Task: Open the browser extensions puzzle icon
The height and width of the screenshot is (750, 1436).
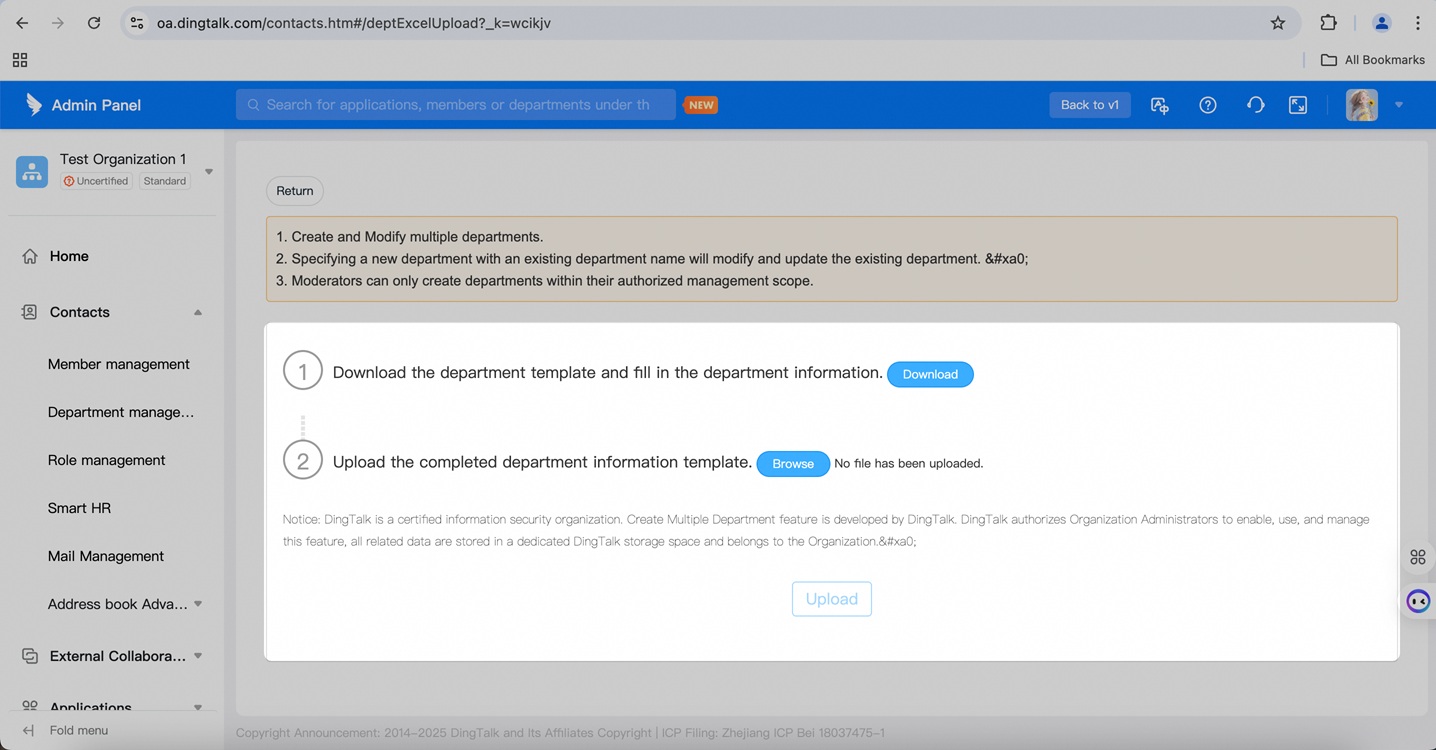Action: pyautogui.click(x=1329, y=23)
